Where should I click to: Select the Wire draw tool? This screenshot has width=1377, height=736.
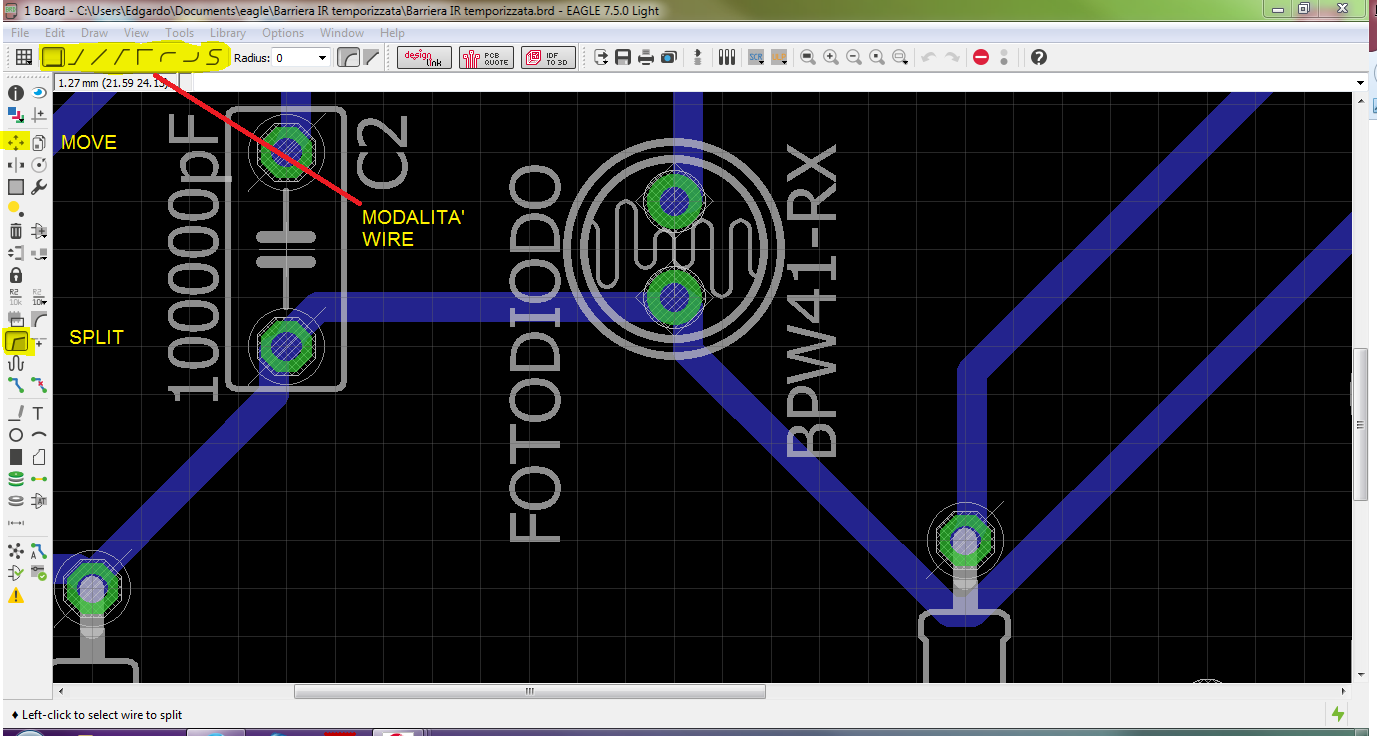[16, 413]
